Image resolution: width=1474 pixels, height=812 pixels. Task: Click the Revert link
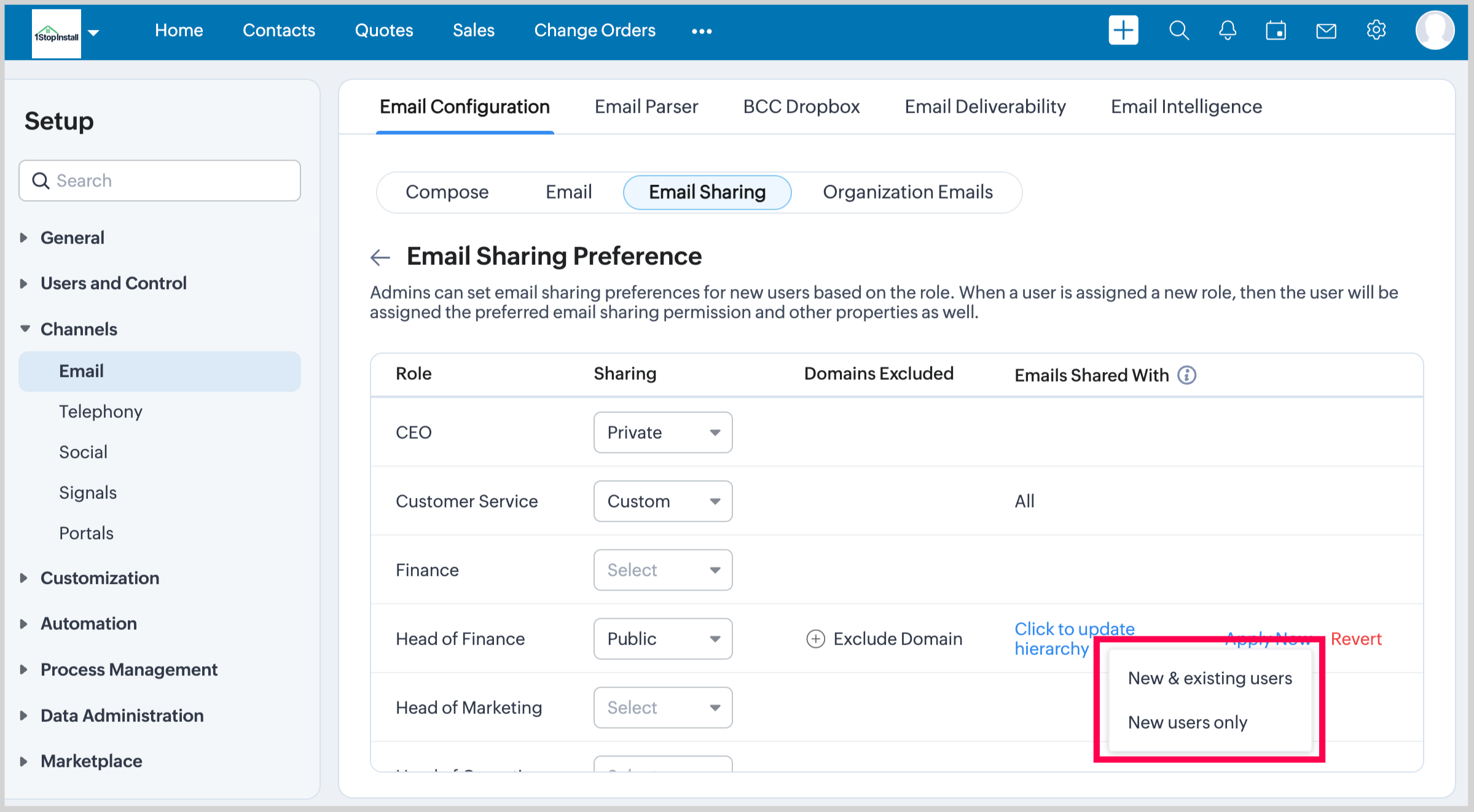(1355, 639)
